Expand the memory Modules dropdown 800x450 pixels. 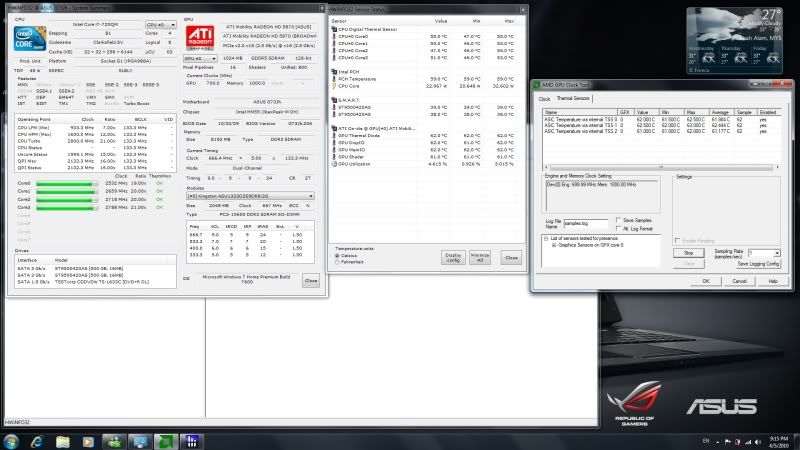point(250,195)
